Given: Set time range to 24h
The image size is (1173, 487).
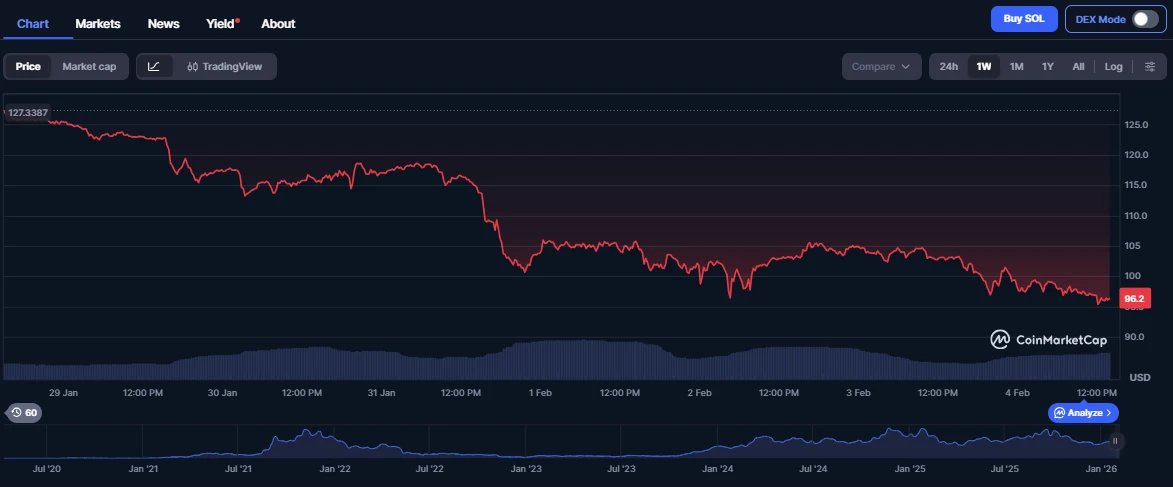Looking at the screenshot, I should pos(949,67).
